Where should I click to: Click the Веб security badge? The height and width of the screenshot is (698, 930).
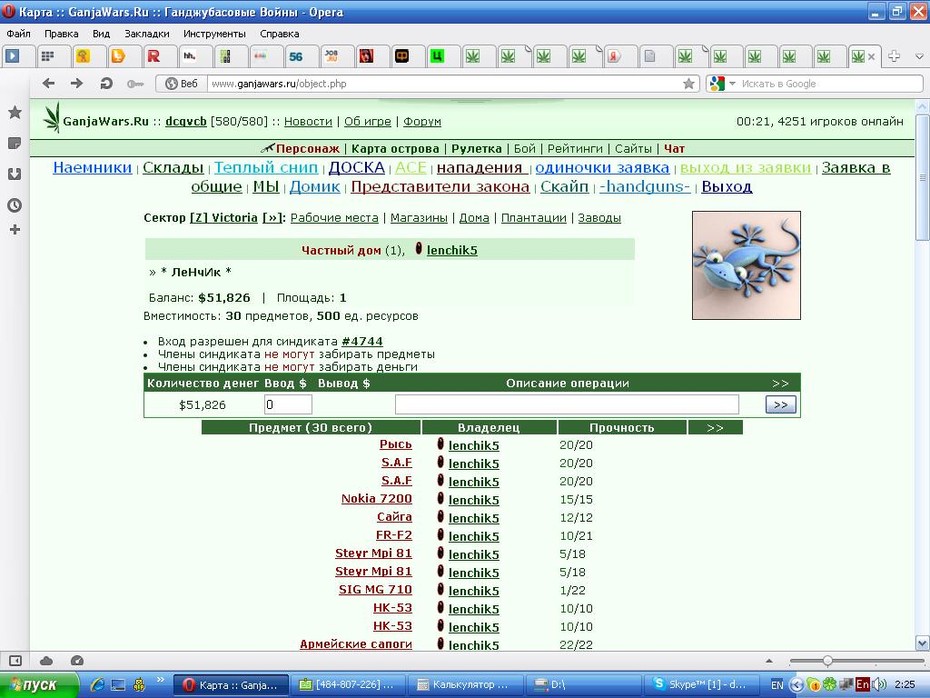point(181,84)
